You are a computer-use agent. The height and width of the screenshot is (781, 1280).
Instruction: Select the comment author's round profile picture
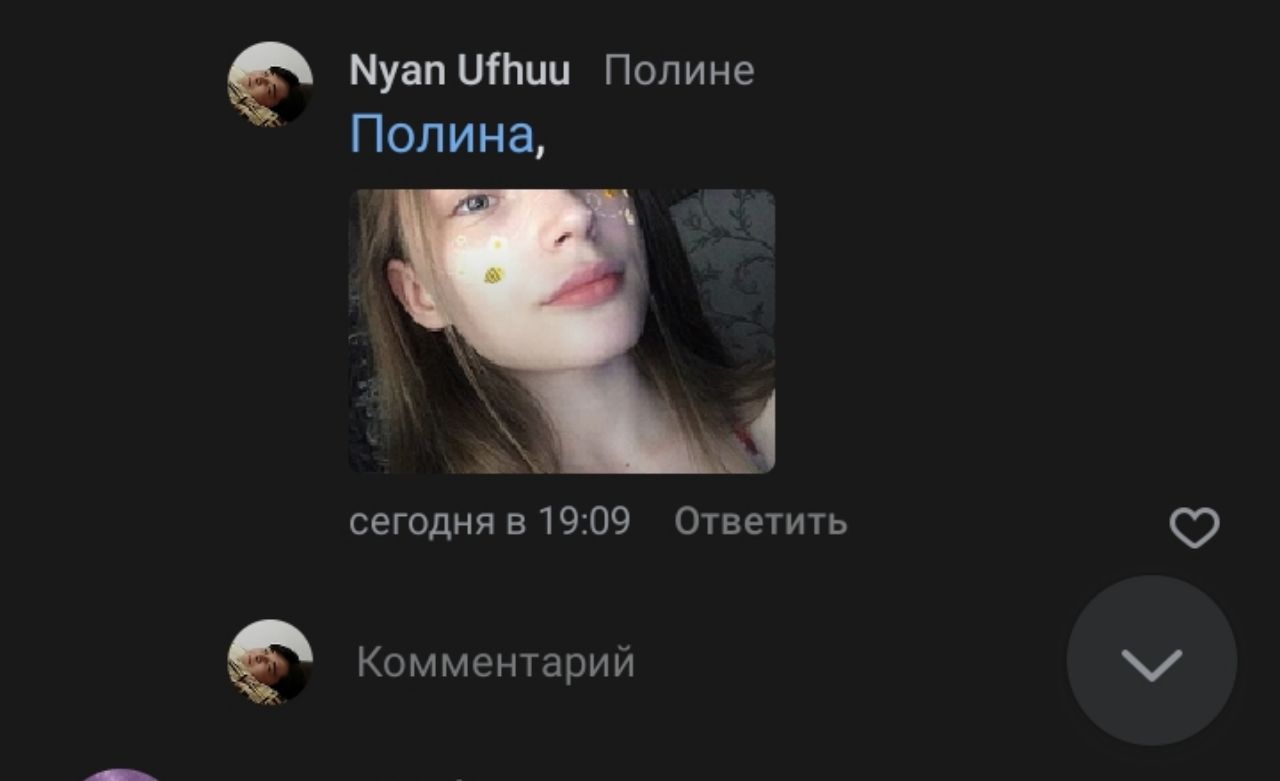[x=270, y=84]
